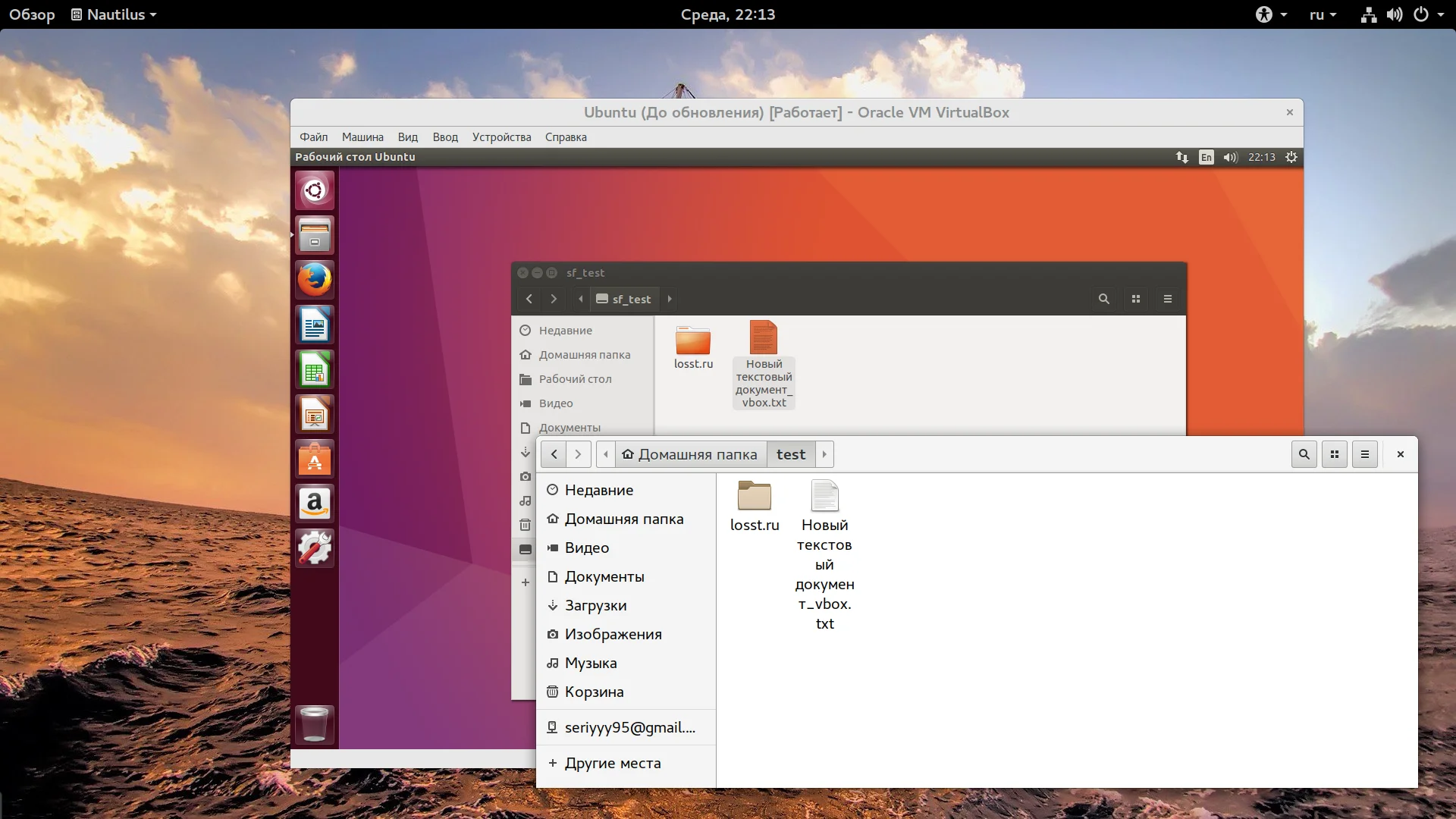Launch LibreOffice Writer from the launcher
The height and width of the screenshot is (819, 1456).
314,325
